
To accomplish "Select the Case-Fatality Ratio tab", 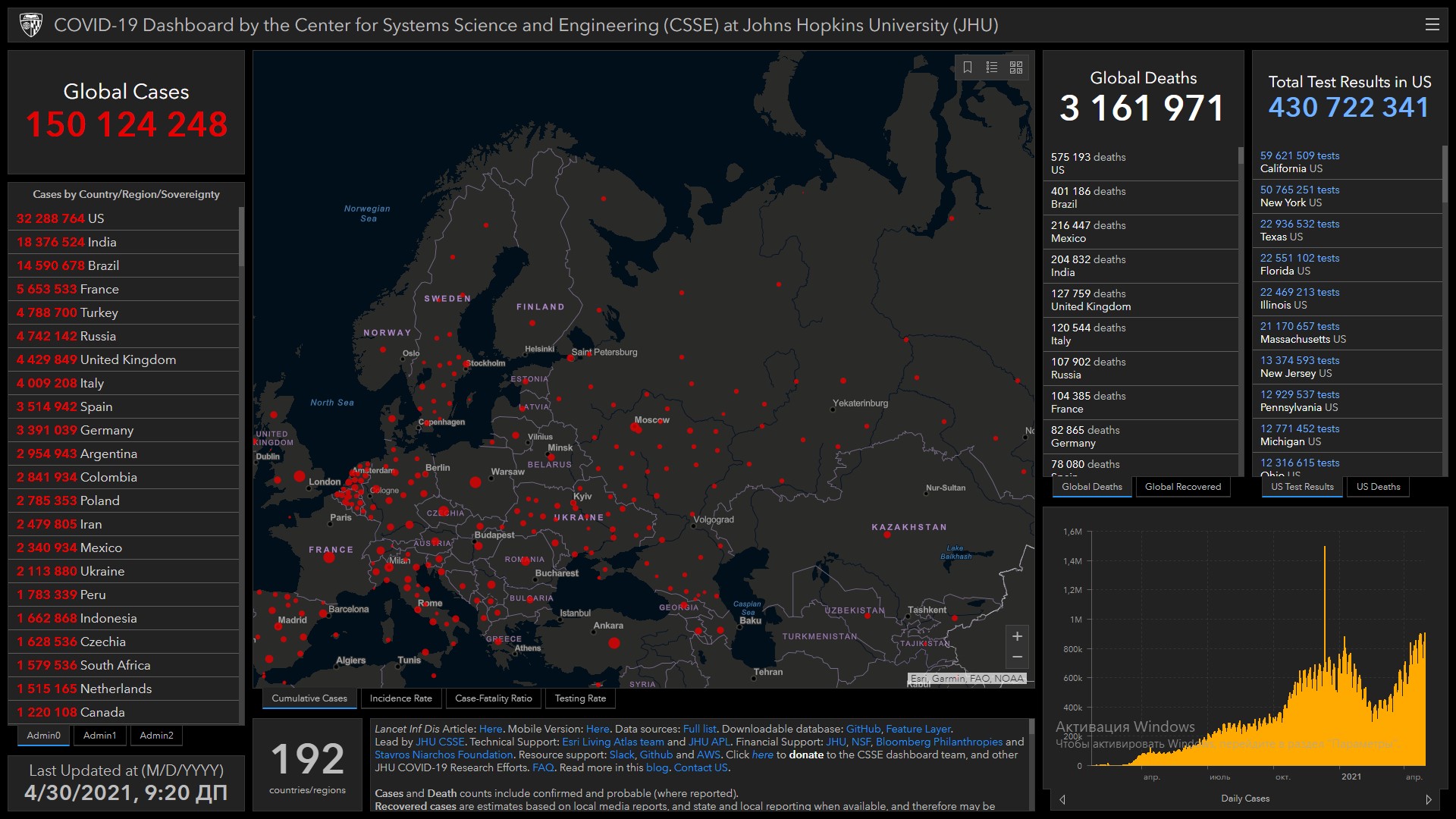I will [493, 698].
